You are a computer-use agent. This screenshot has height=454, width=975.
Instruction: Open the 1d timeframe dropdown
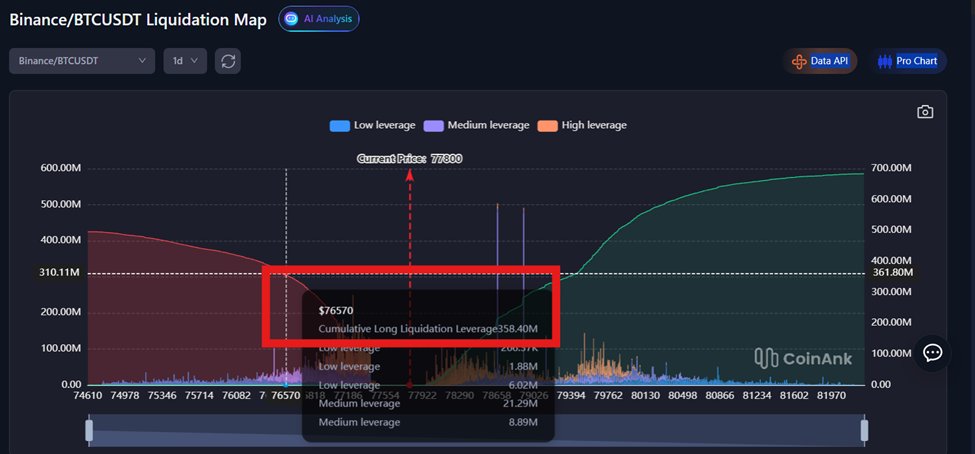pyautogui.click(x=185, y=61)
